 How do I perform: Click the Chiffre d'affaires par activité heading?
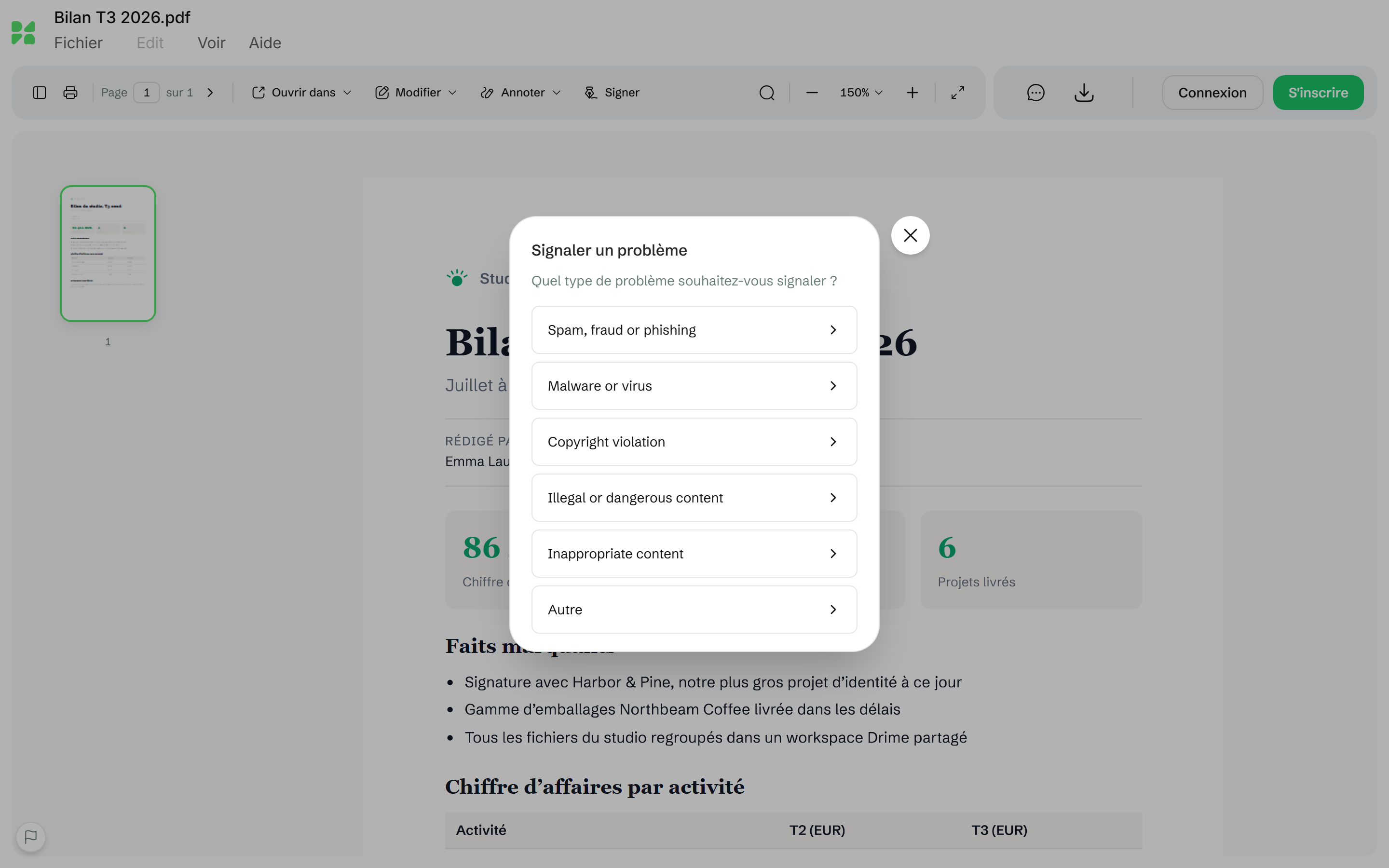tap(595, 787)
